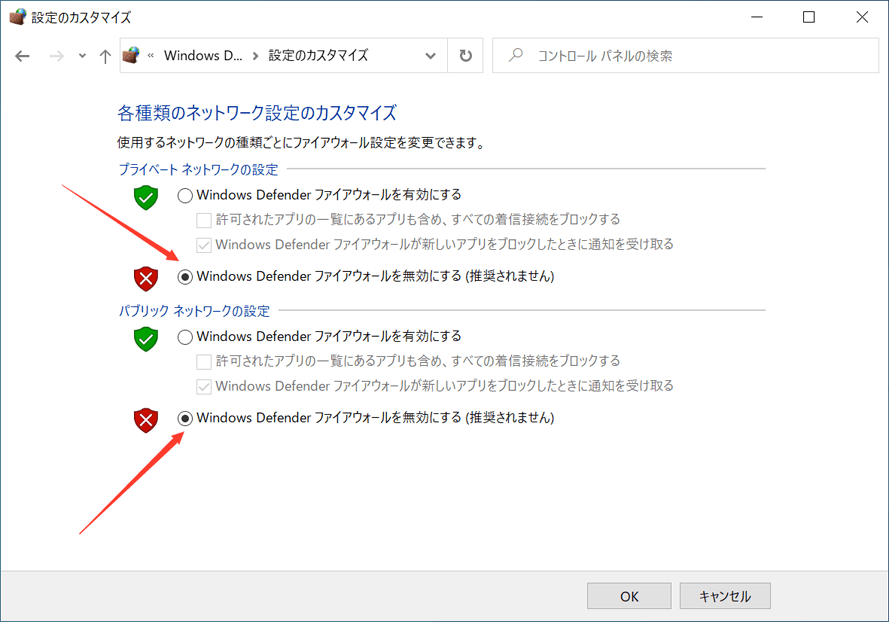This screenshot has height=622, width=889.
Task: Click the Windows D... breadcrumb
Action: point(203,56)
